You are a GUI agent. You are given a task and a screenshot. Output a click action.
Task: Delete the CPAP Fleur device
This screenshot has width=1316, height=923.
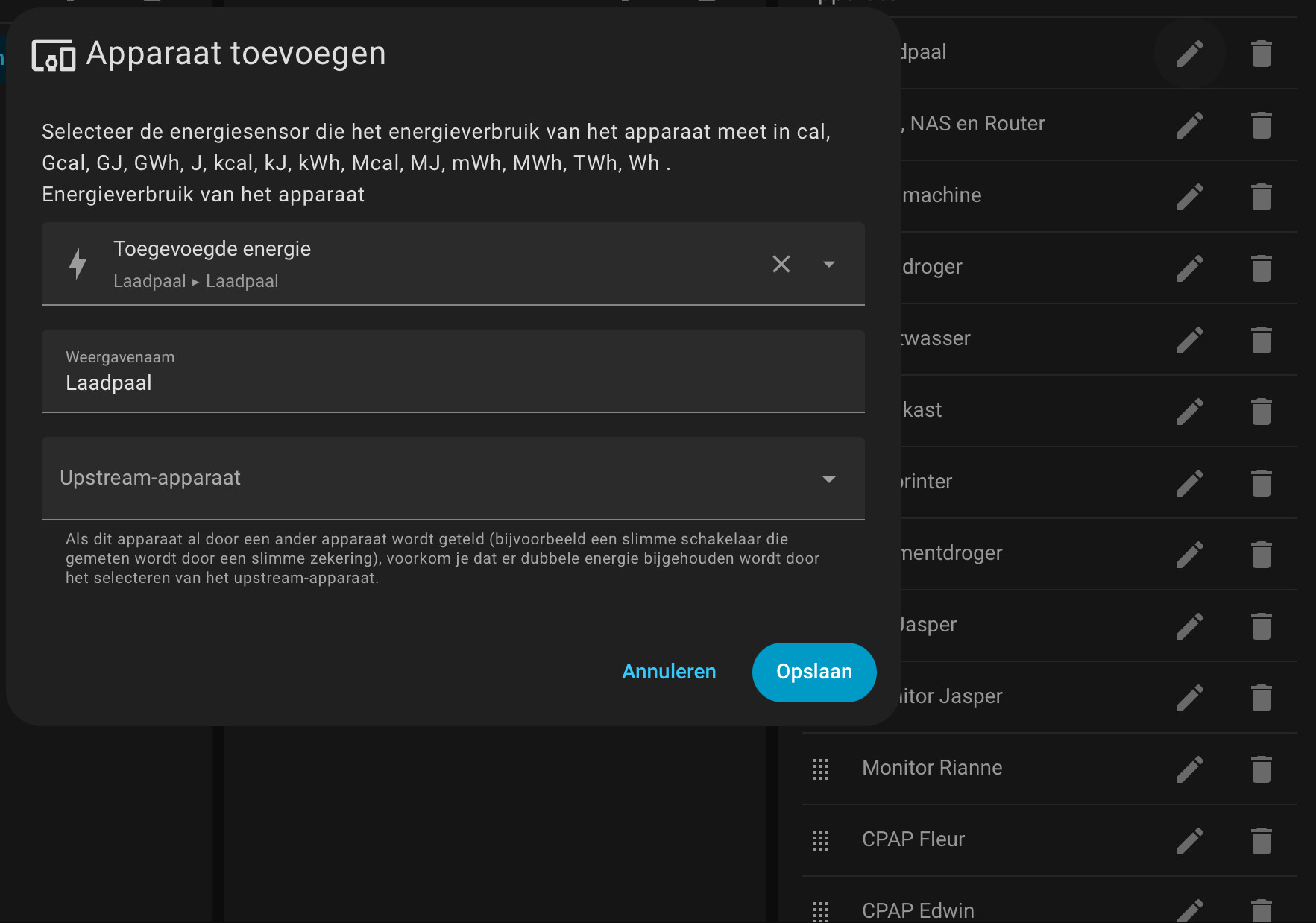pos(1261,840)
